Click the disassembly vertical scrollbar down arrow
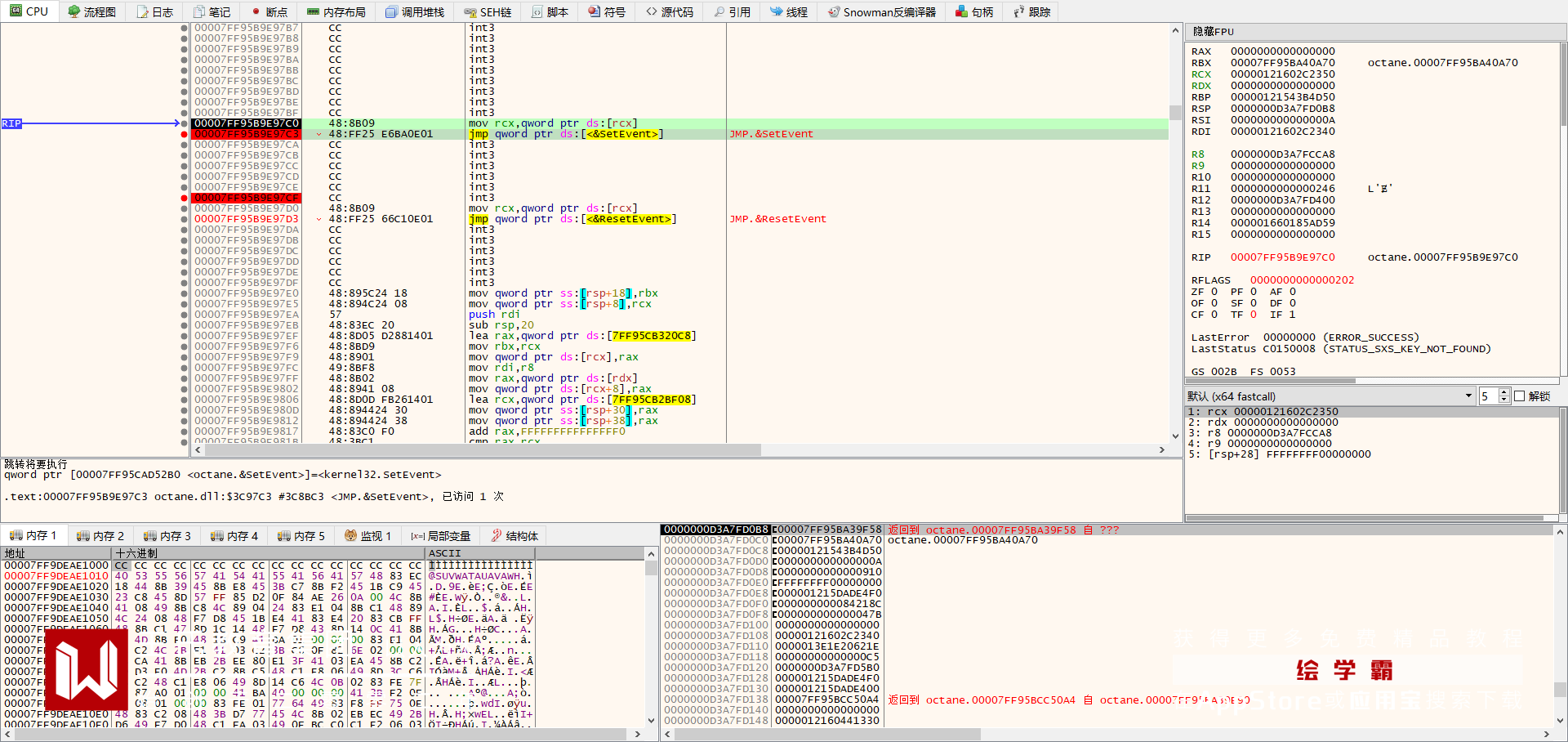The width and height of the screenshot is (1568, 742). (1175, 436)
